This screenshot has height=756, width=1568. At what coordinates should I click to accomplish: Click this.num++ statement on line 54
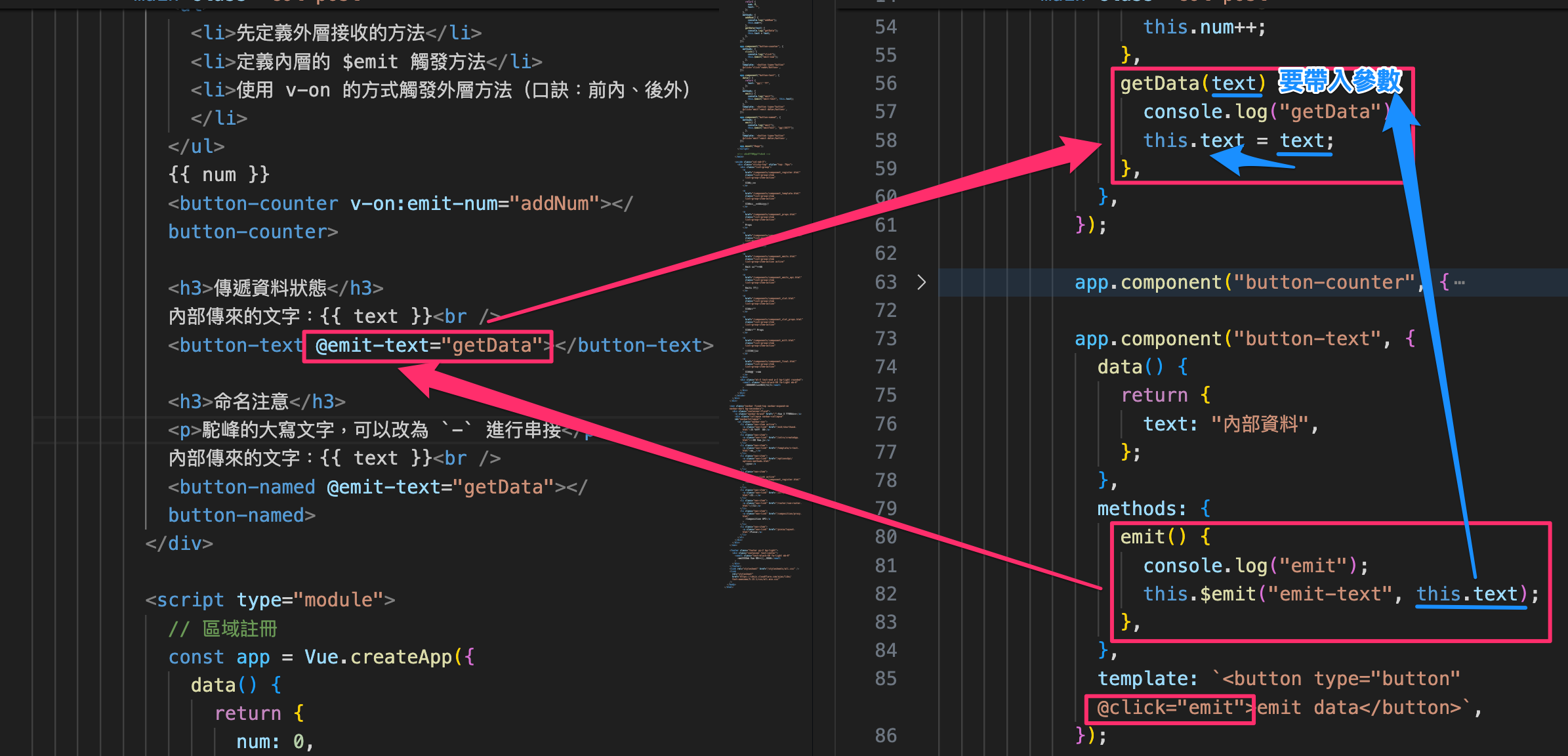(x=1203, y=27)
